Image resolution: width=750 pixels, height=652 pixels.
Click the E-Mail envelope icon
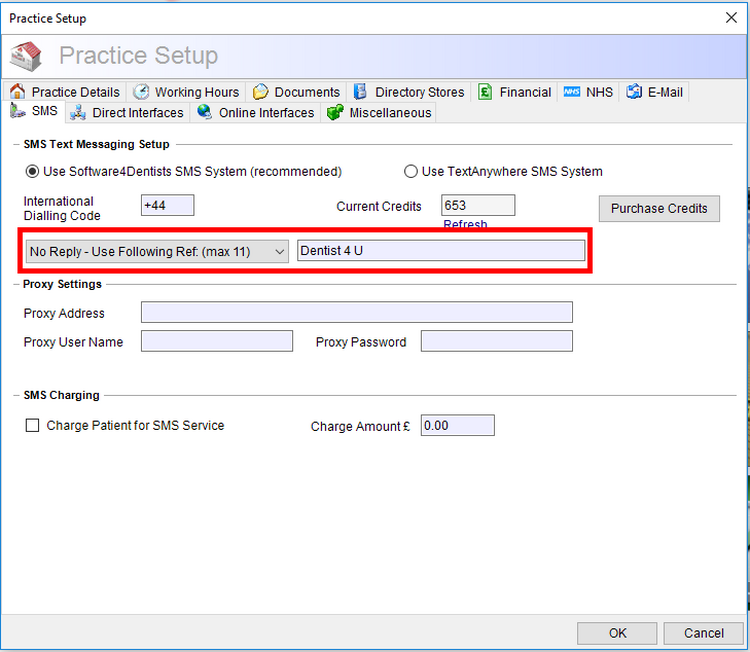(x=634, y=91)
